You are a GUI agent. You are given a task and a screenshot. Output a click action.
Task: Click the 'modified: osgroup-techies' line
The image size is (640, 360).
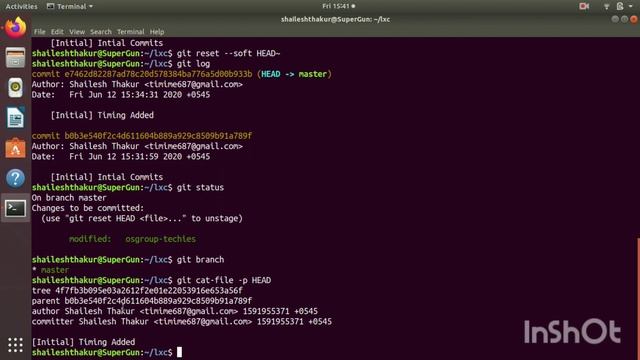pyautogui.click(x=132, y=239)
